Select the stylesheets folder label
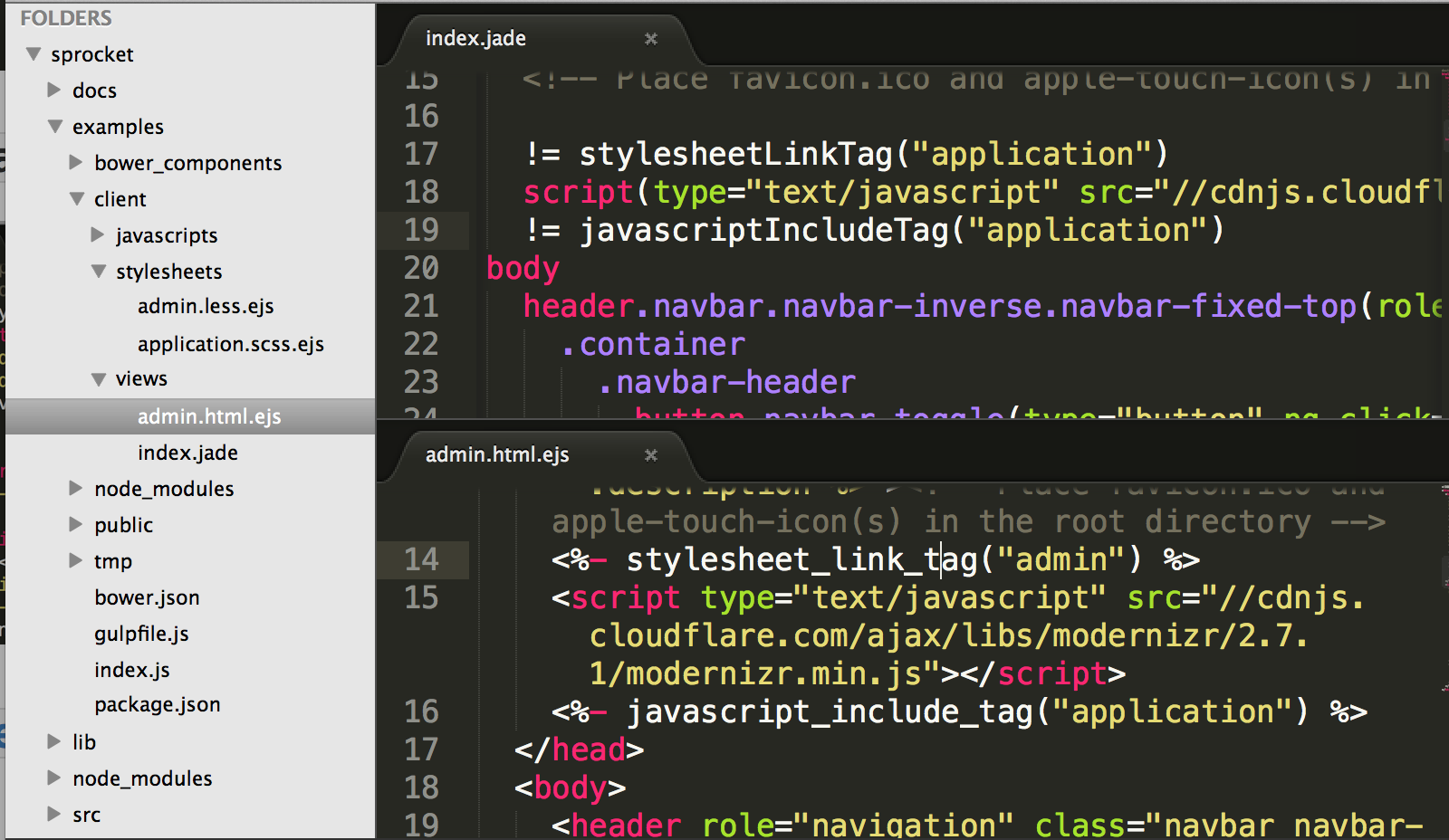Viewport: 1449px width, 840px height. pyautogui.click(x=169, y=272)
